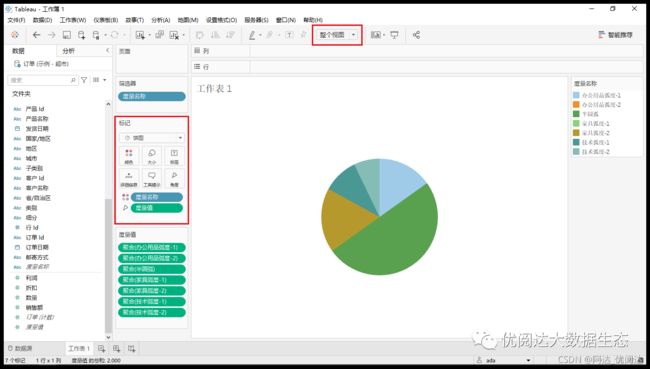This screenshot has height=369, width=650.
Task: Click the Show mark labels T icon
Action: 289,35
